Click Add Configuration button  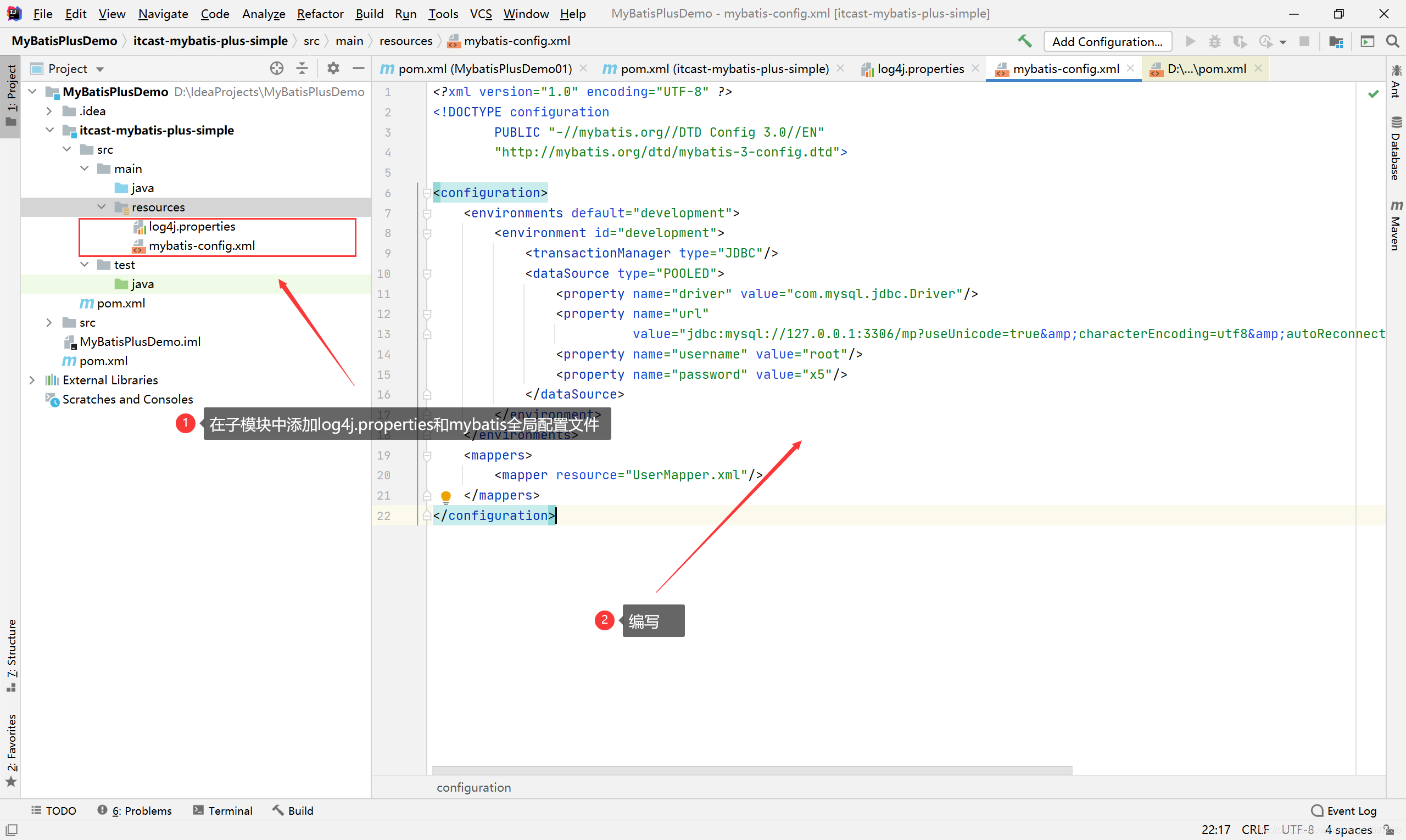[x=1107, y=41]
